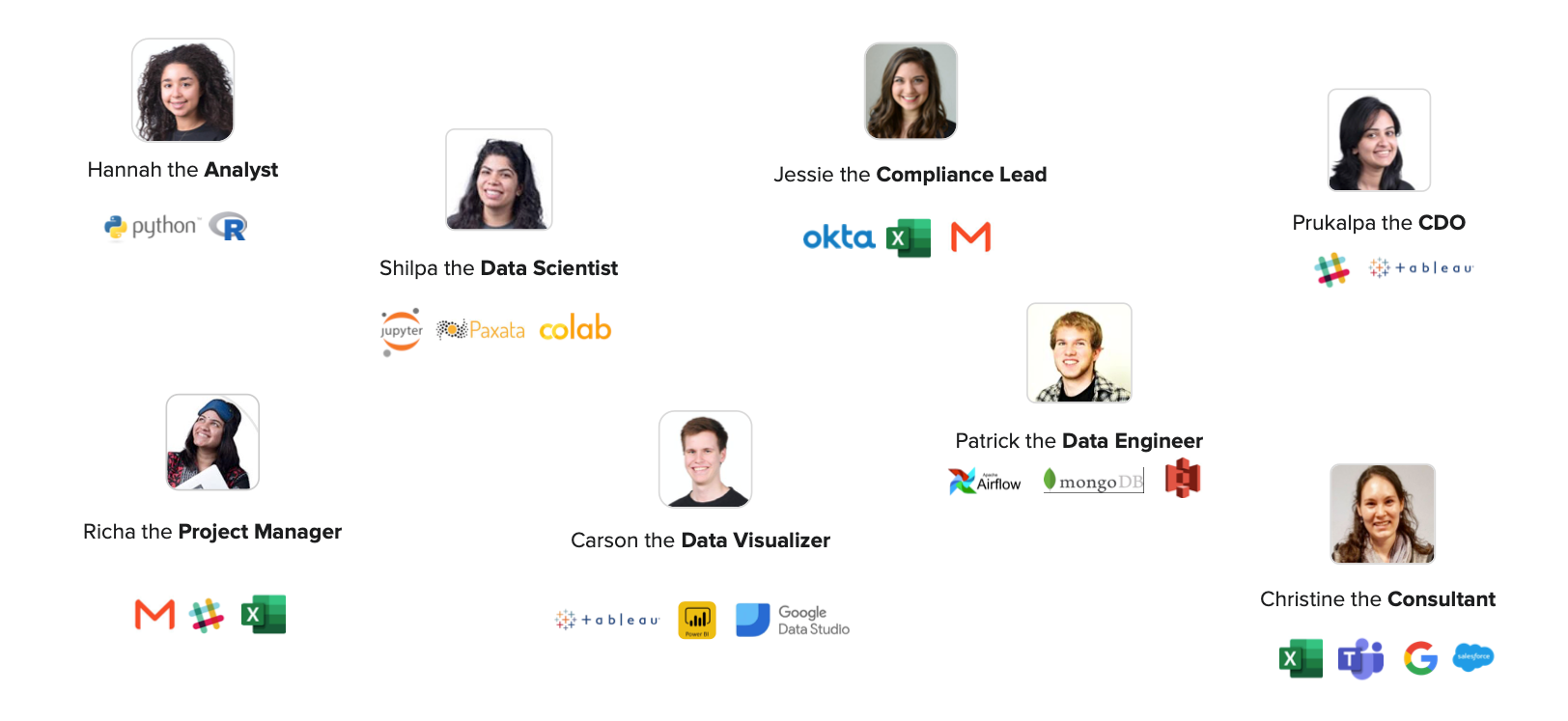Image resolution: width=1568 pixels, height=721 pixels.
Task: Click the "Patrick the Data Engineer" label
Action: (x=1078, y=441)
